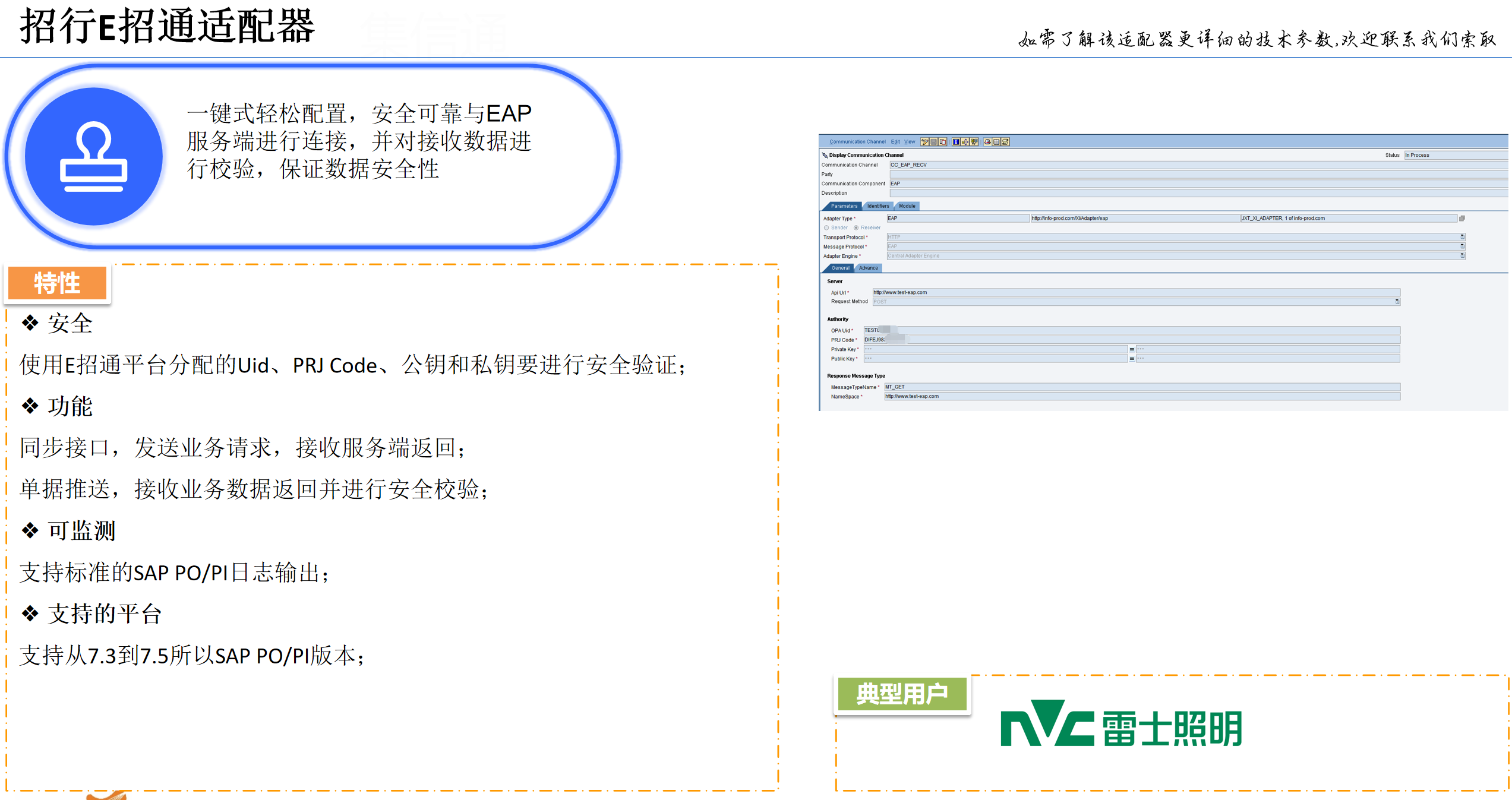Click the orange 特性 label
The image size is (1512, 800).
[58, 283]
